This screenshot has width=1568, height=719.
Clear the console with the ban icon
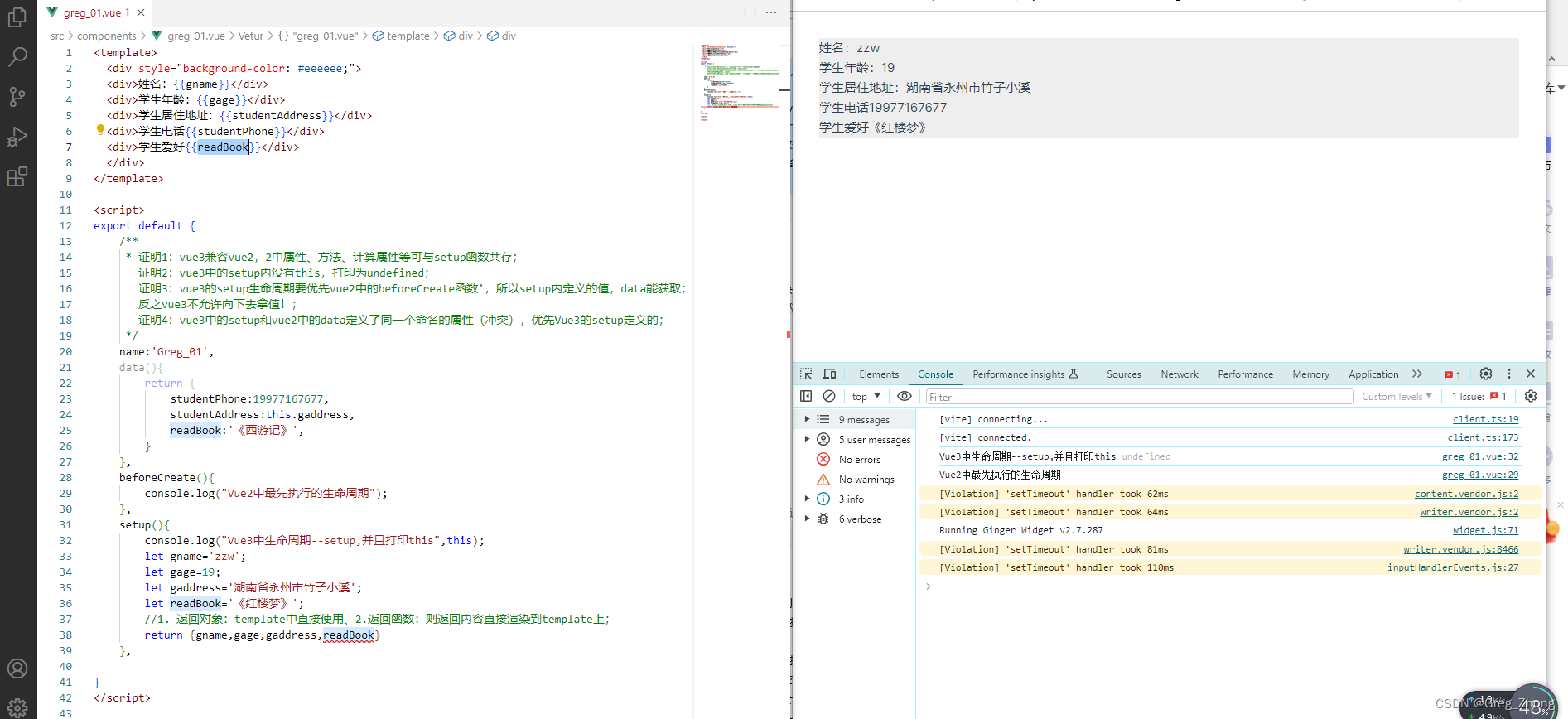pyautogui.click(x=829, y=396)
